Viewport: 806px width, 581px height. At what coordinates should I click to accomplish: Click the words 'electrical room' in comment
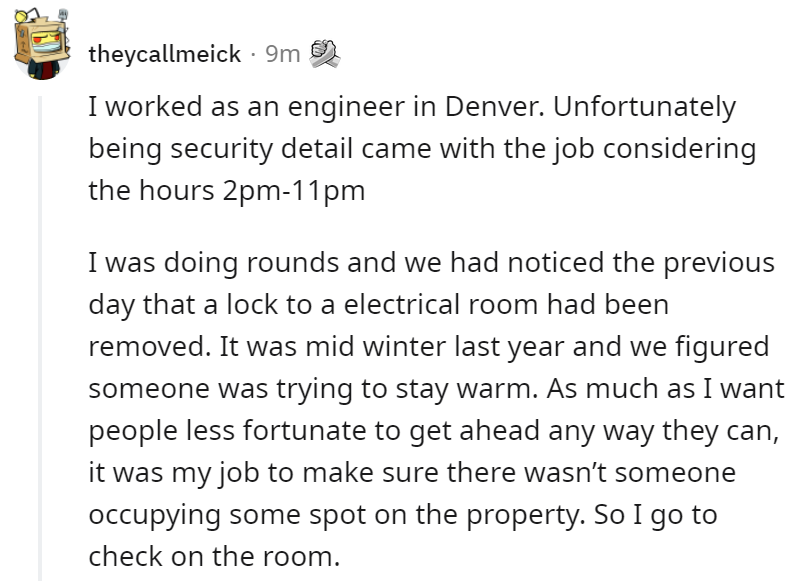pyautogui.click(x=441, y=304)
